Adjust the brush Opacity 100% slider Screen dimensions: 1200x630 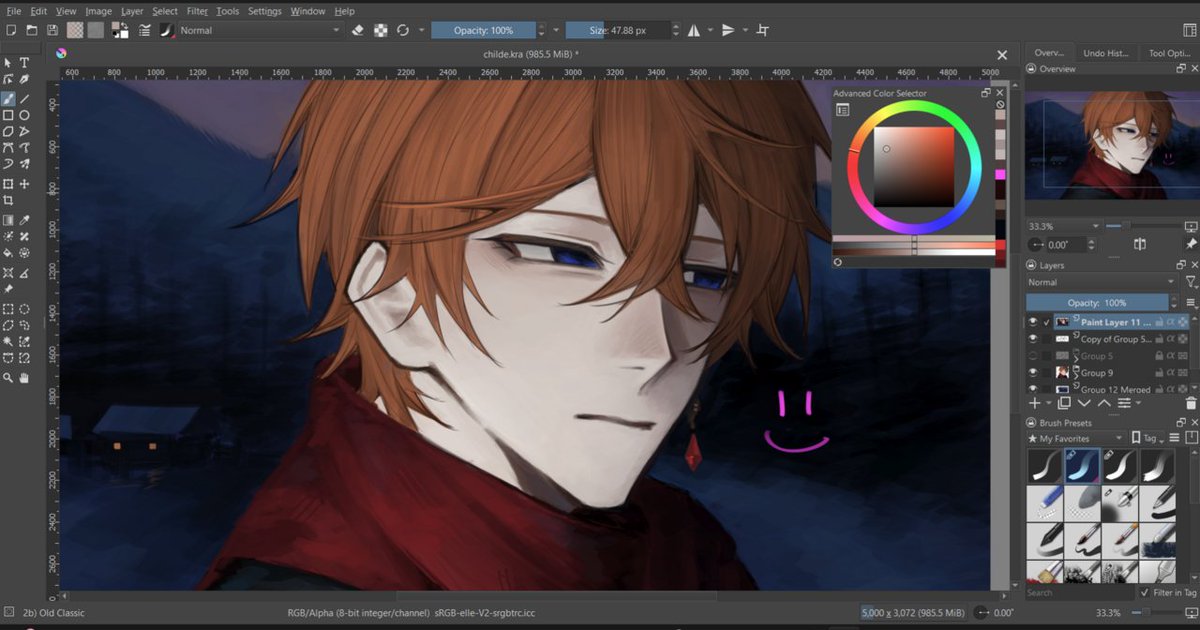tap(483, 31)
